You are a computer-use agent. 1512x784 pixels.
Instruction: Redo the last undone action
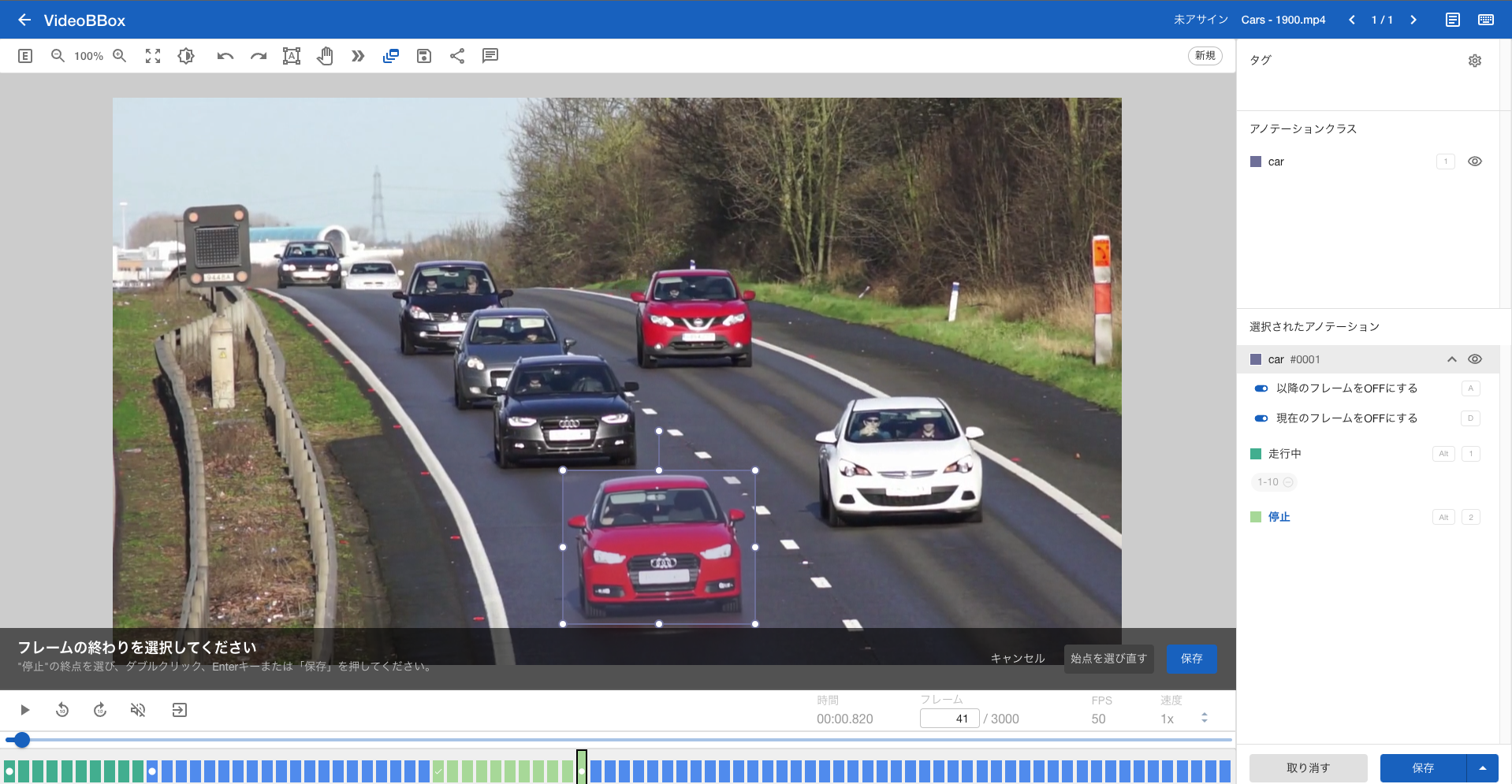click(259, 56)
